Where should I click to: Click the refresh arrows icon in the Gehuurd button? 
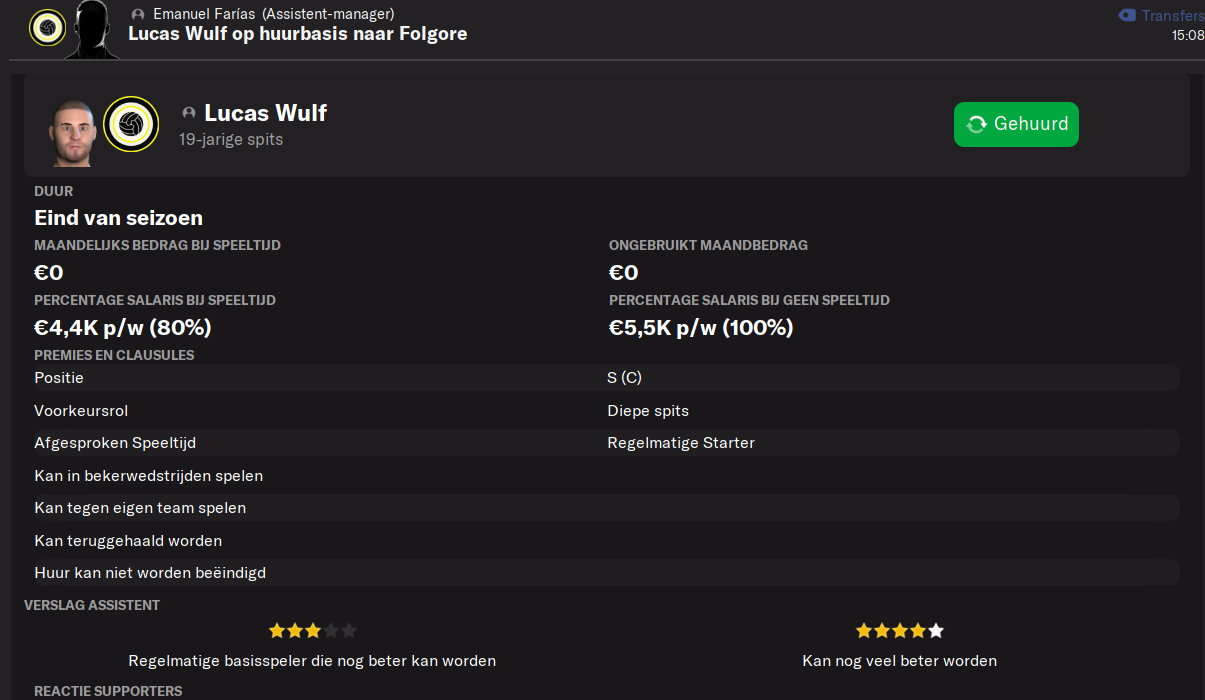[977, 125]
